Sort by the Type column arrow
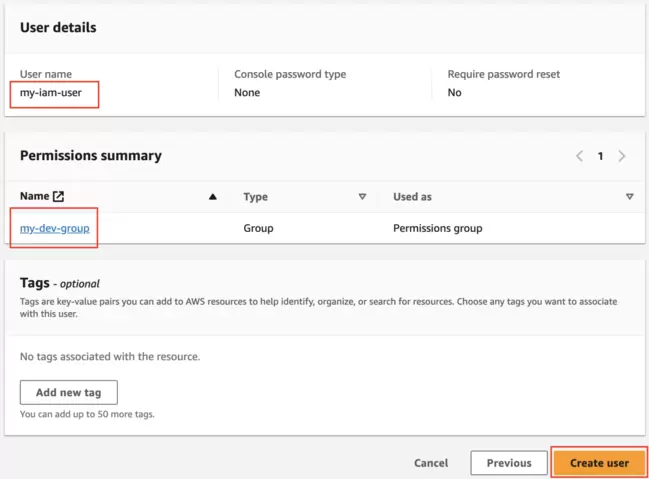The height and width of the screenshot is (479, 649). (362, 197)
